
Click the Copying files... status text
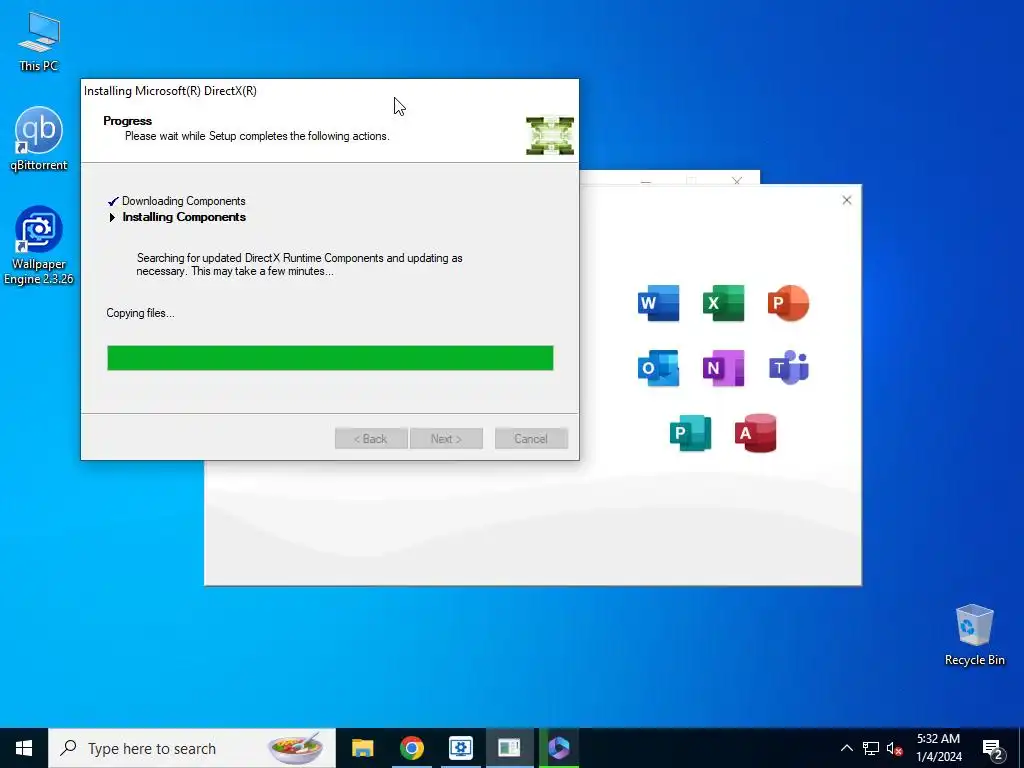pyautogui.click(x=140, y=313)
